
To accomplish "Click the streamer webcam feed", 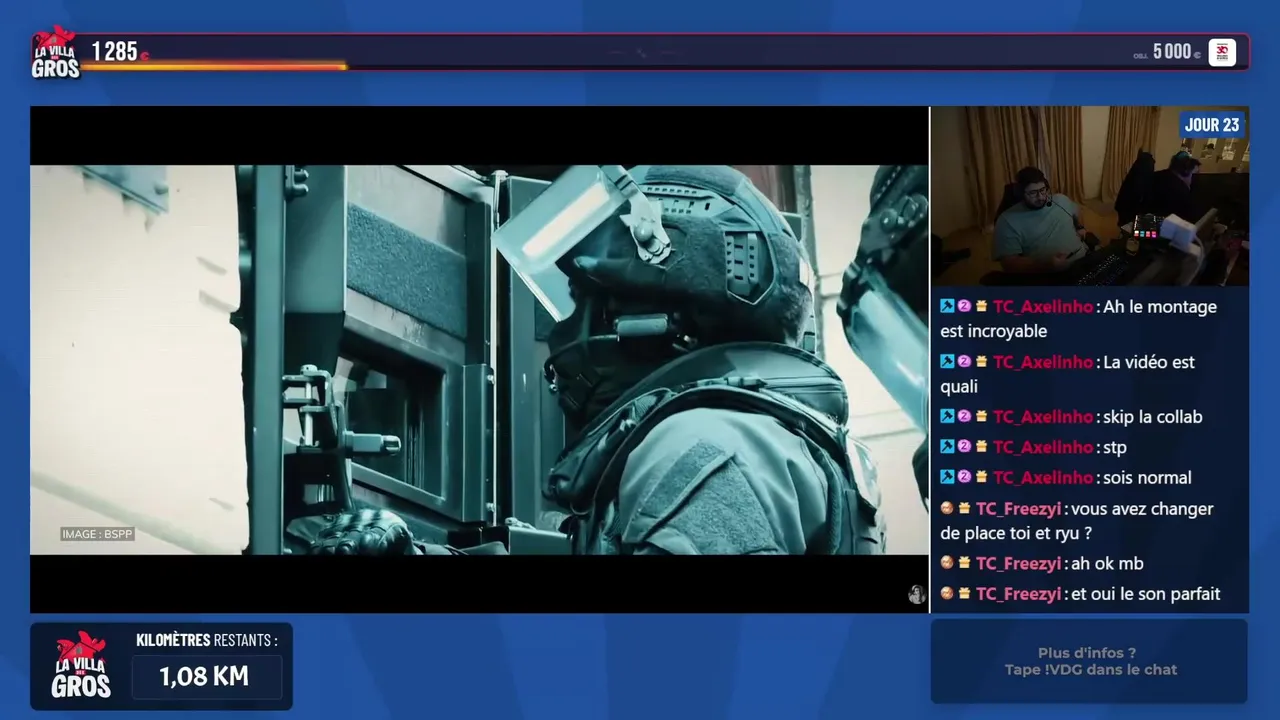I will (1090, 196).
